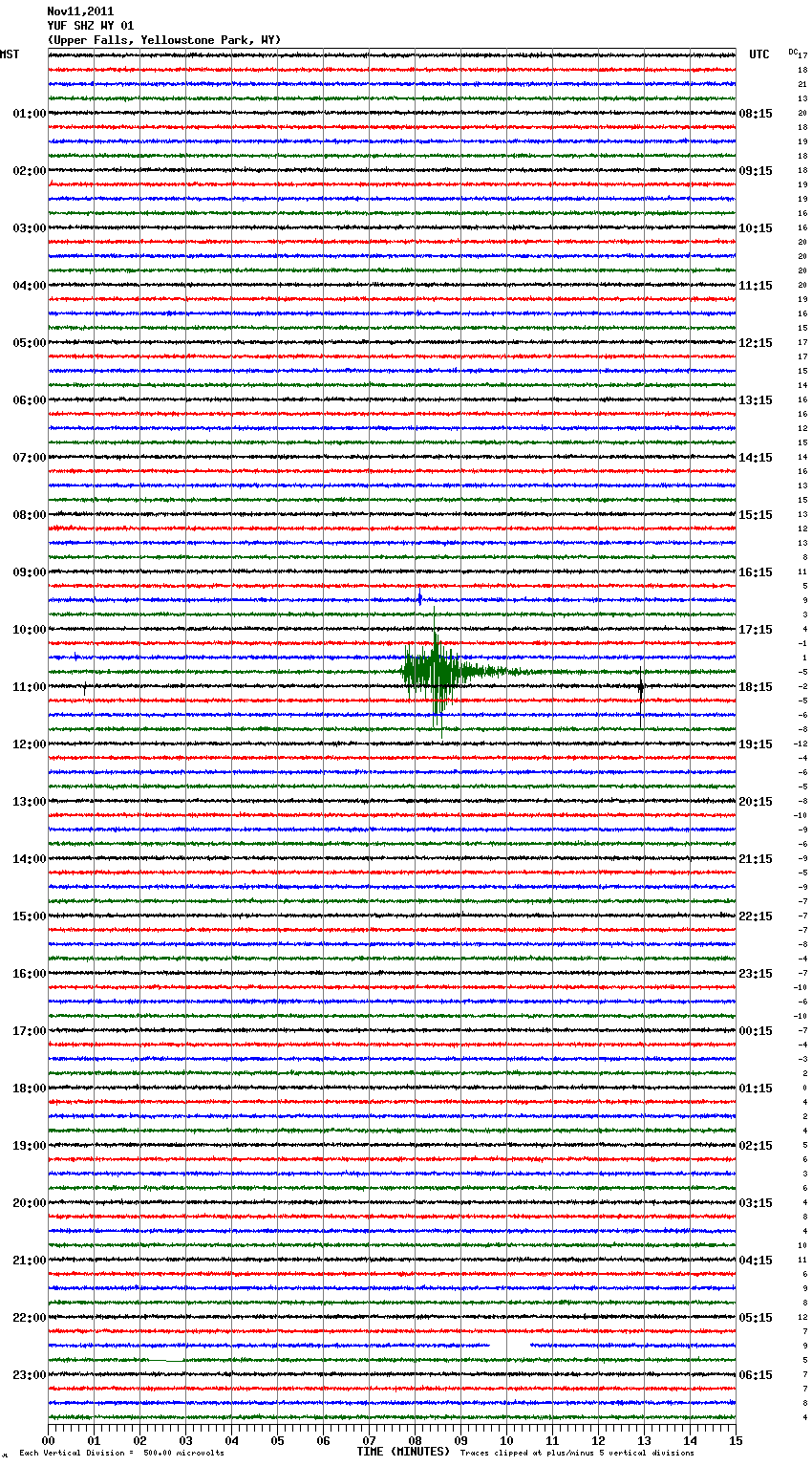Click minute 05 on the bottom axis
812x1466 pixels.
coord(277,1440)
